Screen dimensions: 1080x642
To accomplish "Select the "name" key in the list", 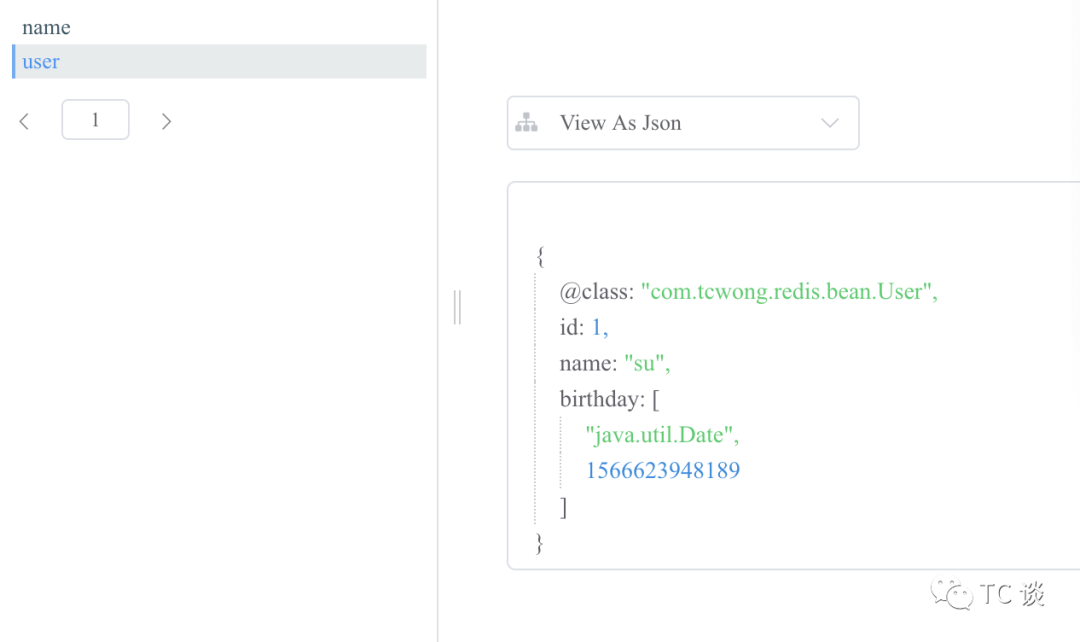I will 46,27.
